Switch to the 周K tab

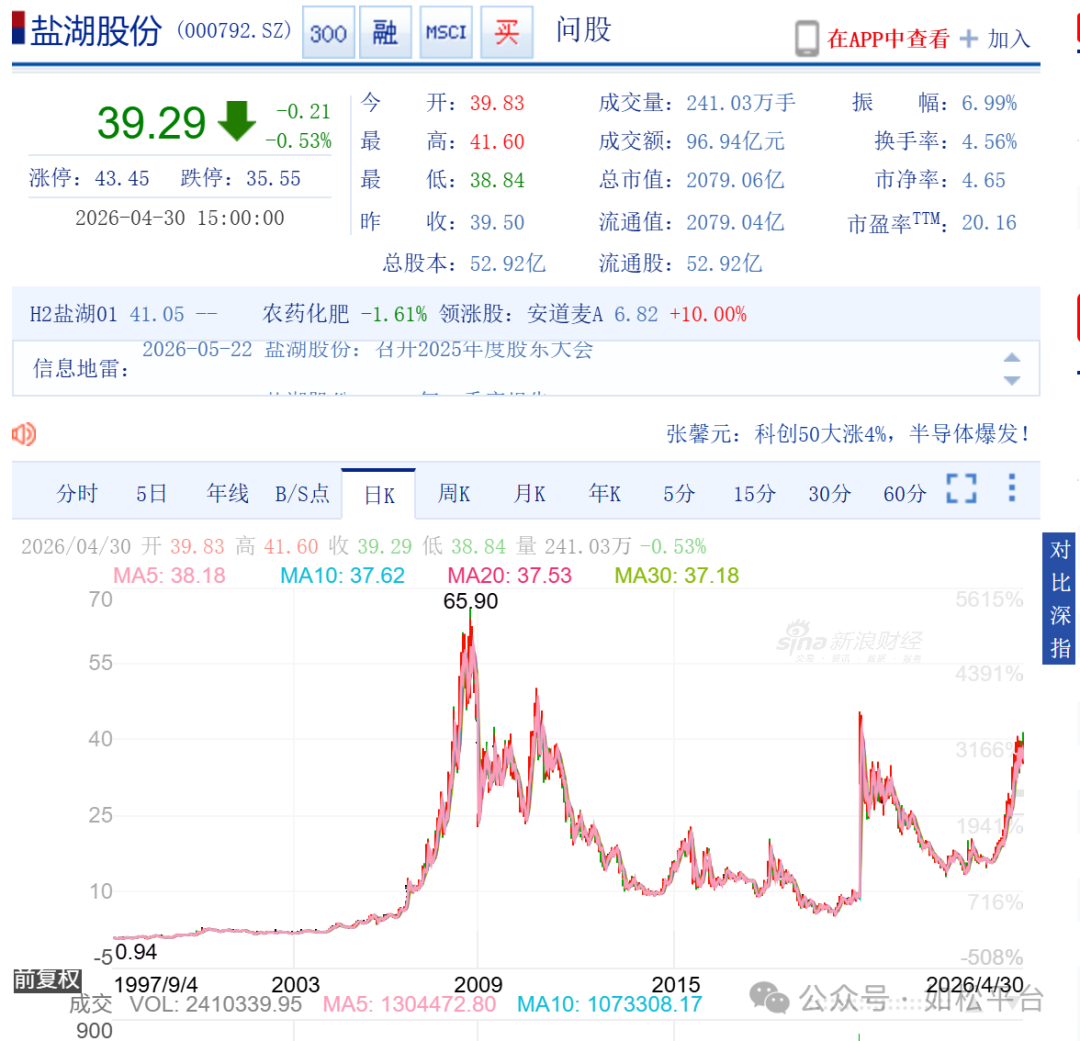[454, 493]
